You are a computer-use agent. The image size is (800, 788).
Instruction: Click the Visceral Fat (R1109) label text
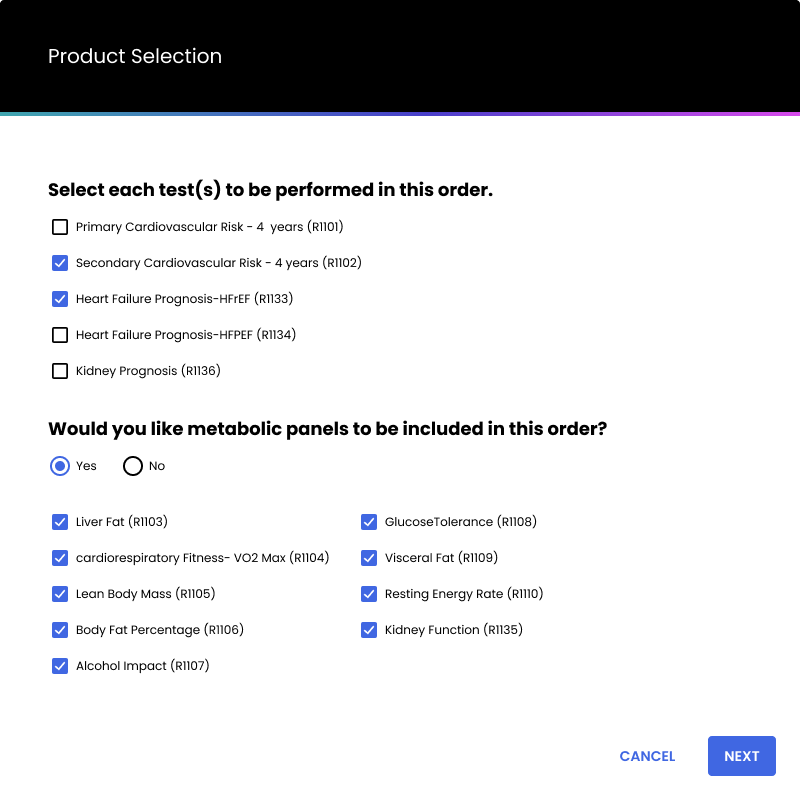point(441,558)
